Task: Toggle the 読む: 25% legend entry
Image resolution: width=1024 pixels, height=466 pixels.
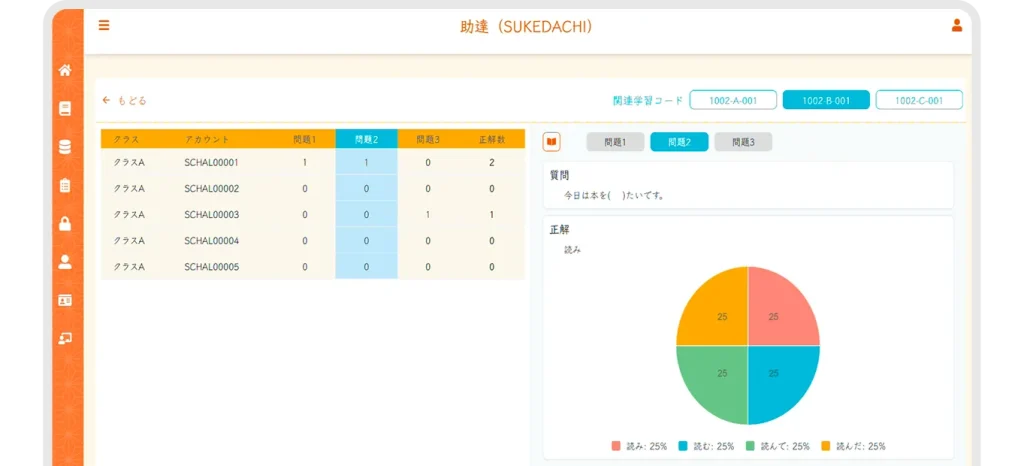Action: point(706,446)
